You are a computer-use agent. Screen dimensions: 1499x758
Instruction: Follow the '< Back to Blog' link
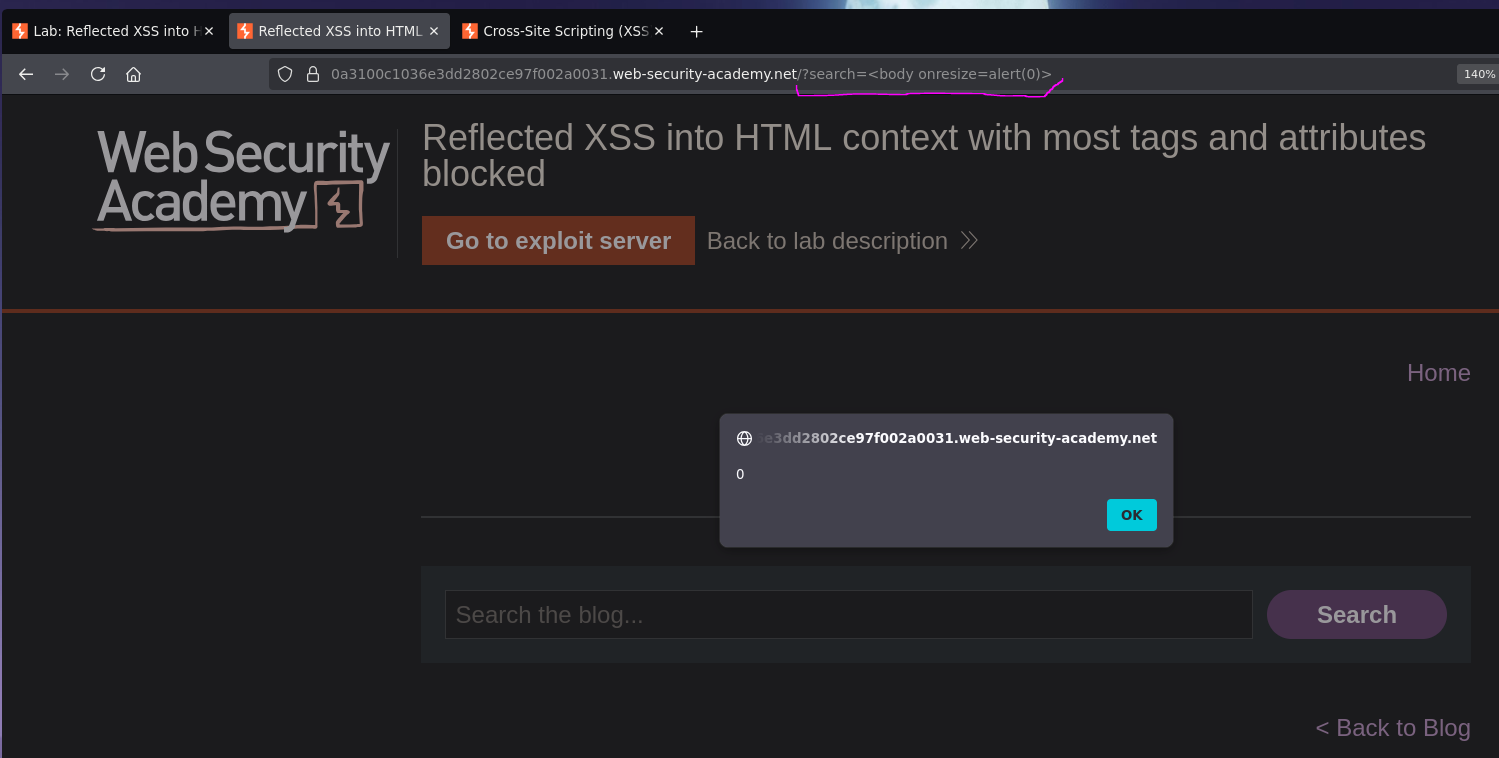tap(1393, 728)
